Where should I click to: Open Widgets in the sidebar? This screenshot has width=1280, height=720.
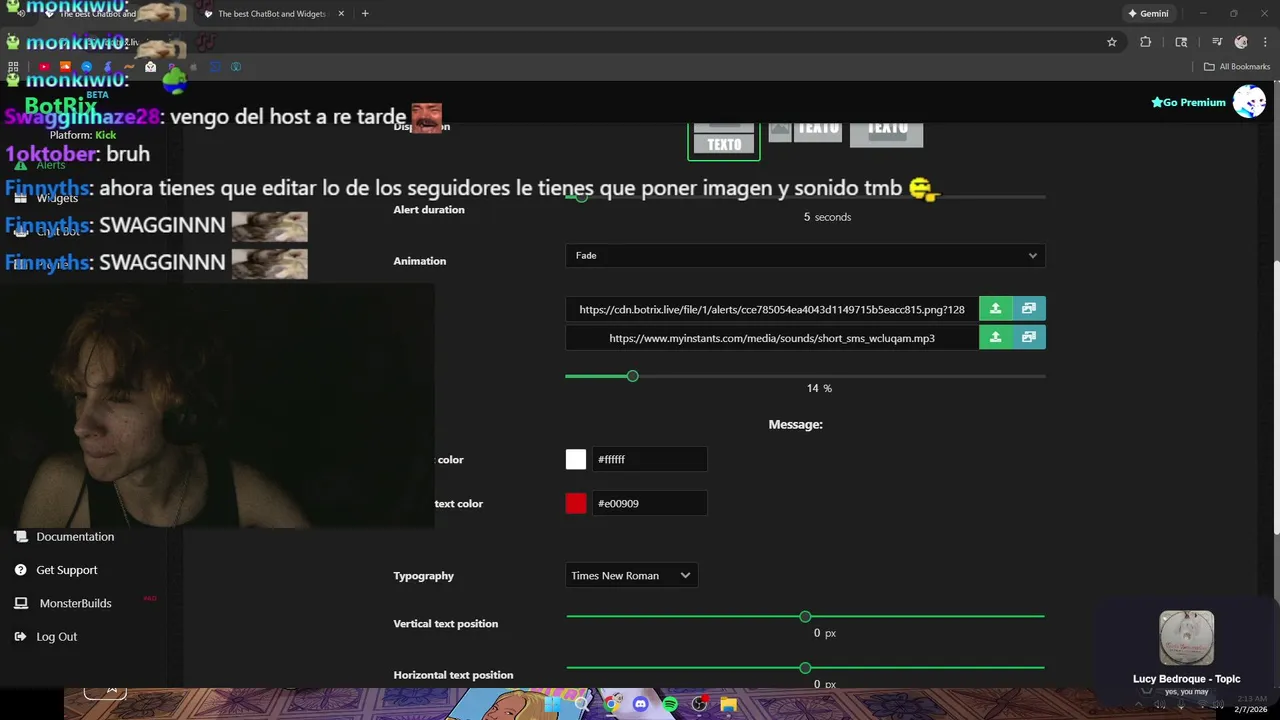47,198
